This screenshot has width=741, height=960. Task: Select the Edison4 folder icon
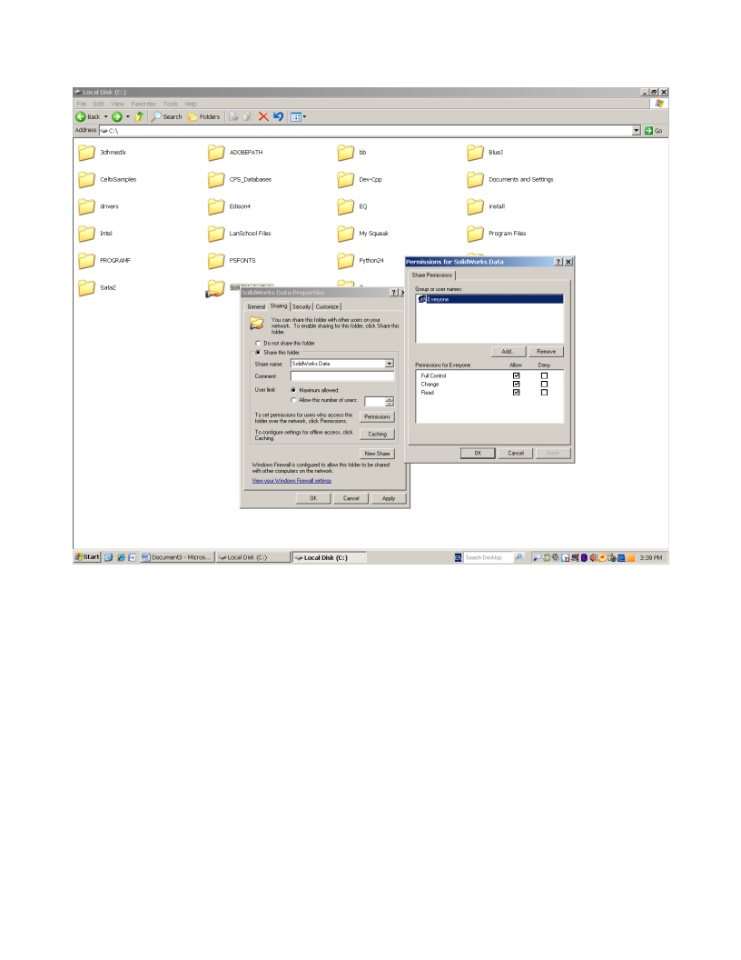(x=216, y=206)
